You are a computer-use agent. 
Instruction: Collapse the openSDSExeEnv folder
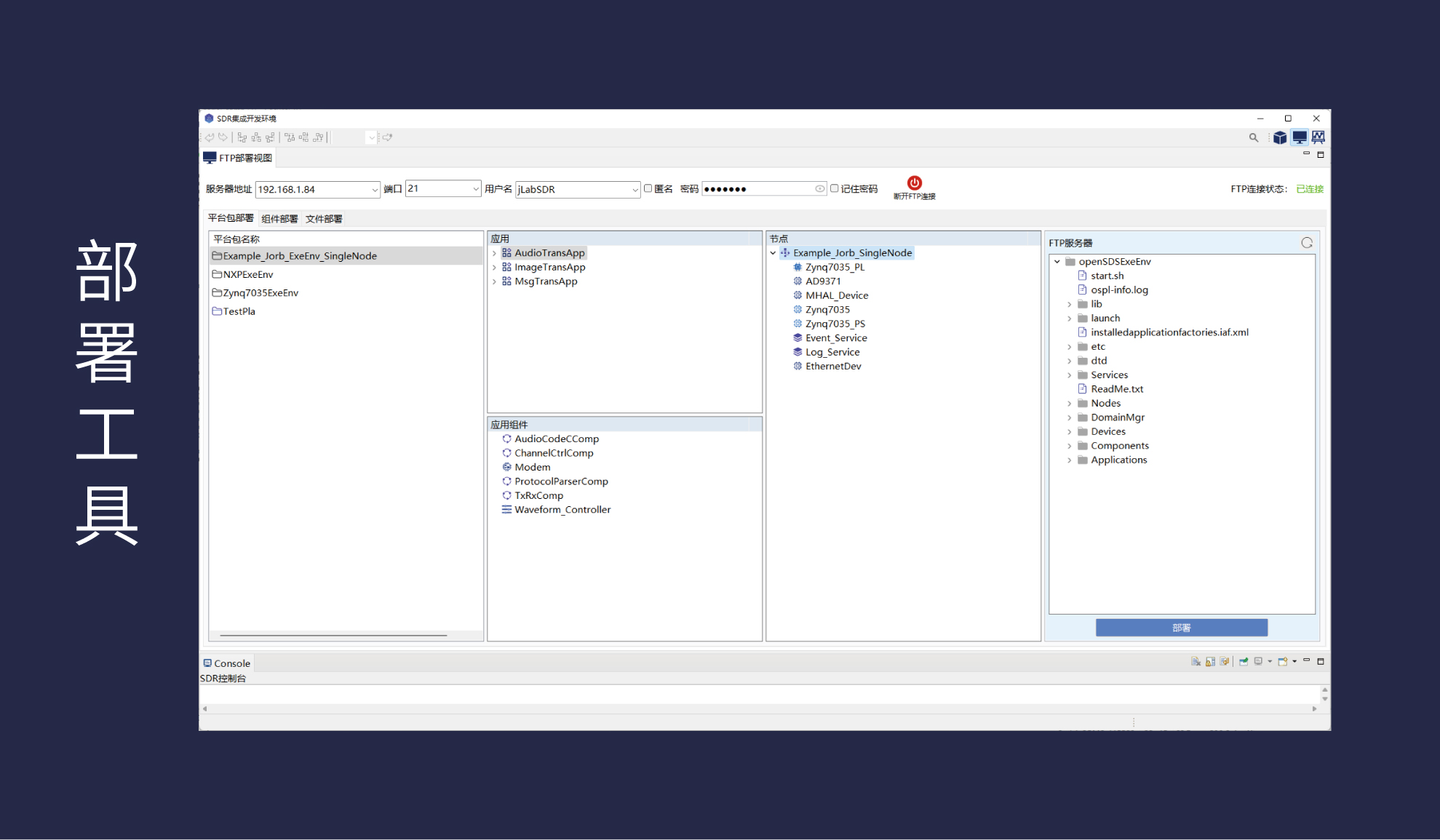coord(1057,262)
